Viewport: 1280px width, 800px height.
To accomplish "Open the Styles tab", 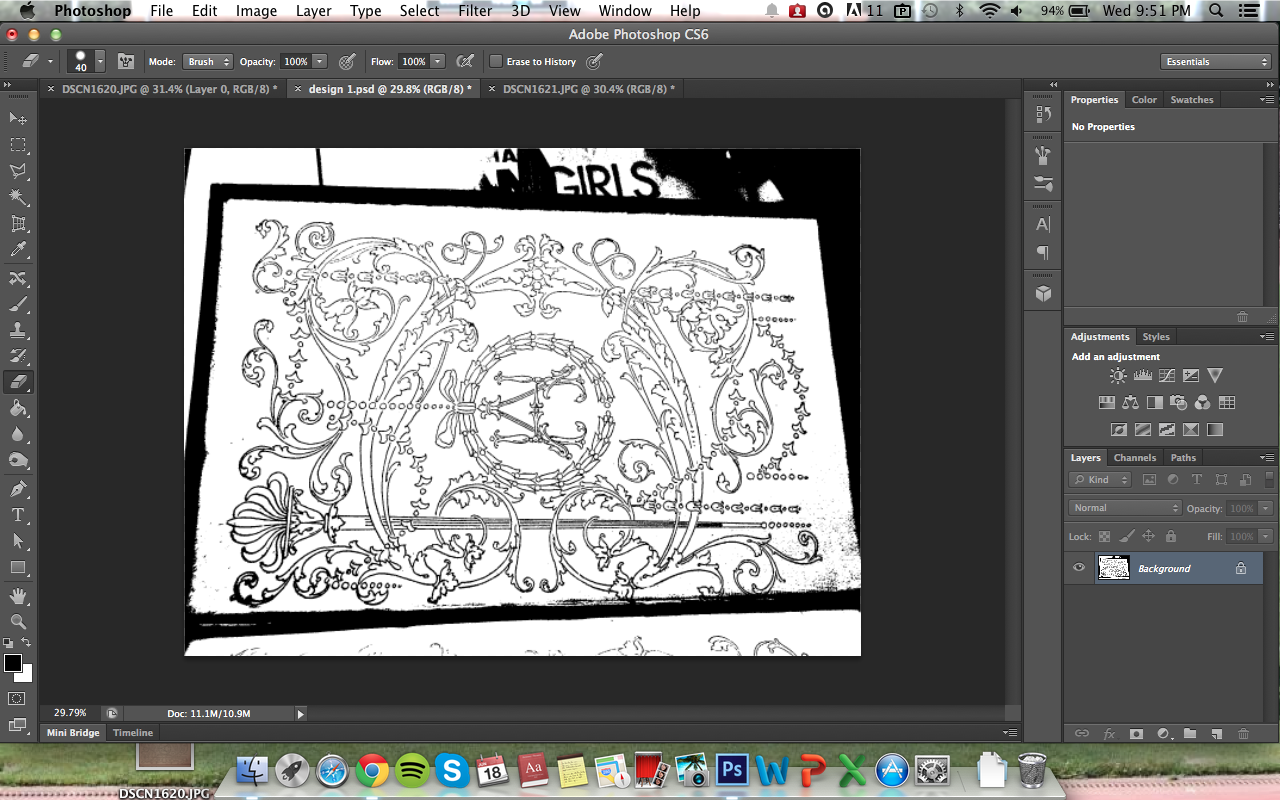I will (1156, 336).
